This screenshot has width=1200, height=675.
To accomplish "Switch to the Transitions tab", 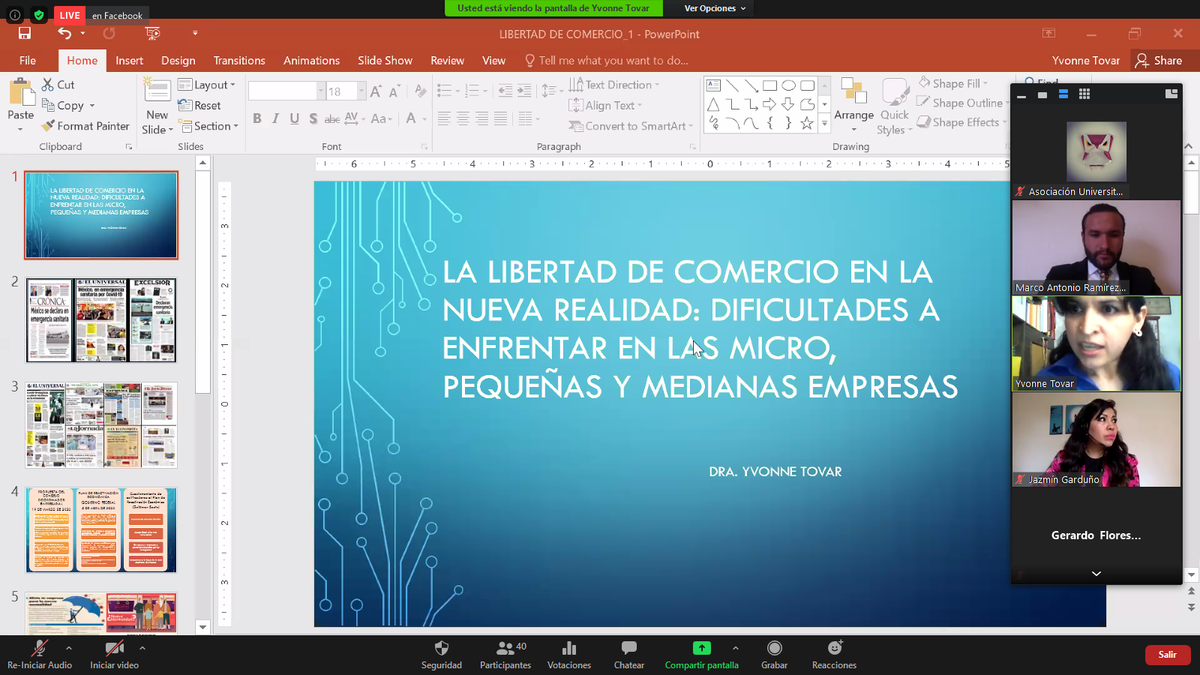I will point(239,60).
